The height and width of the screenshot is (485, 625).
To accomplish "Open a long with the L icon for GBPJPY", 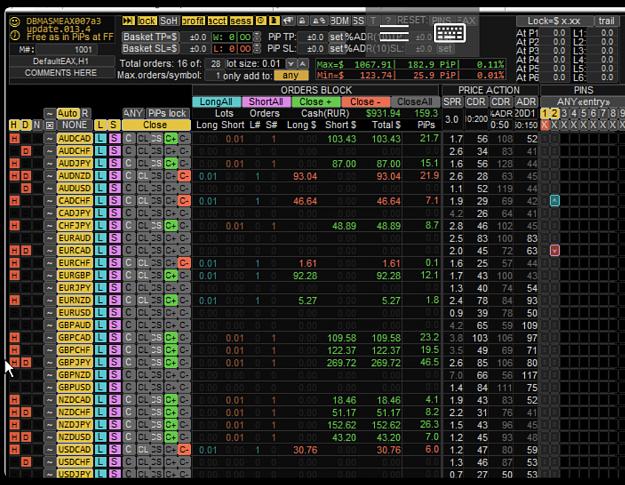I will [100, 363].
